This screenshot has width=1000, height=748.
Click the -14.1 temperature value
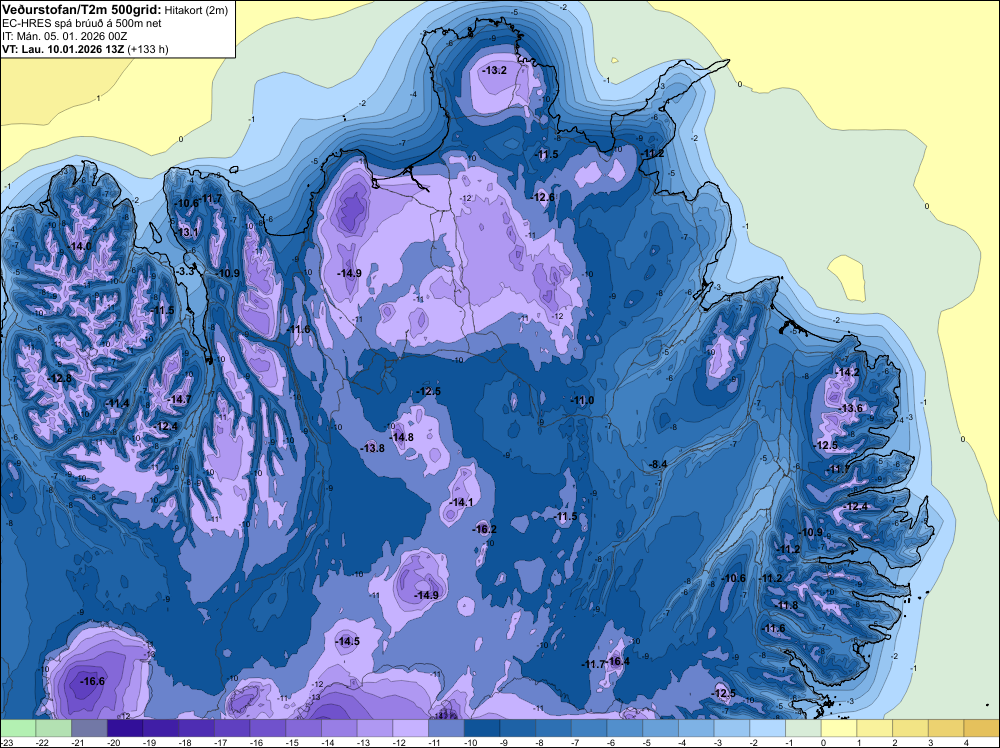click(x=461, y=502)
